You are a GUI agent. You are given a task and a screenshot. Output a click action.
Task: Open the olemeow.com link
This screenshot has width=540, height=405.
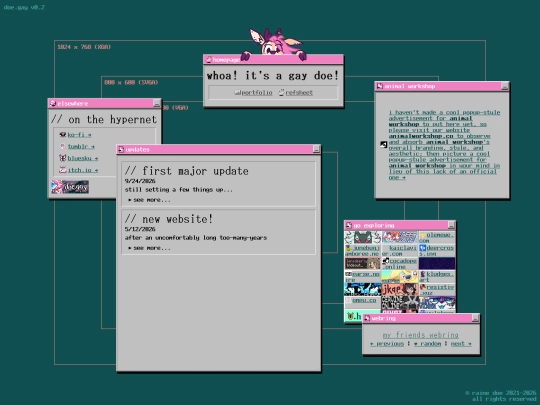(437, 238)
